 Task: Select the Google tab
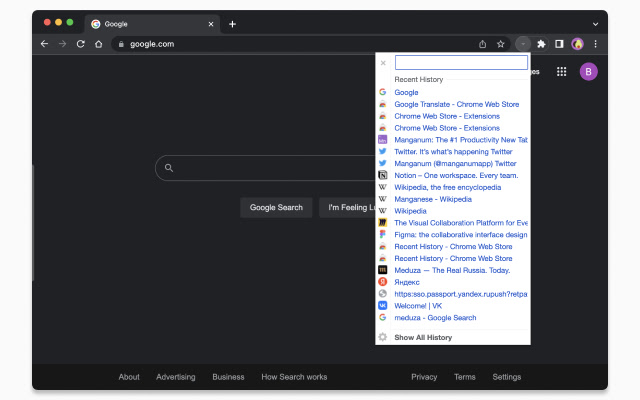click(x=152, y=24)
